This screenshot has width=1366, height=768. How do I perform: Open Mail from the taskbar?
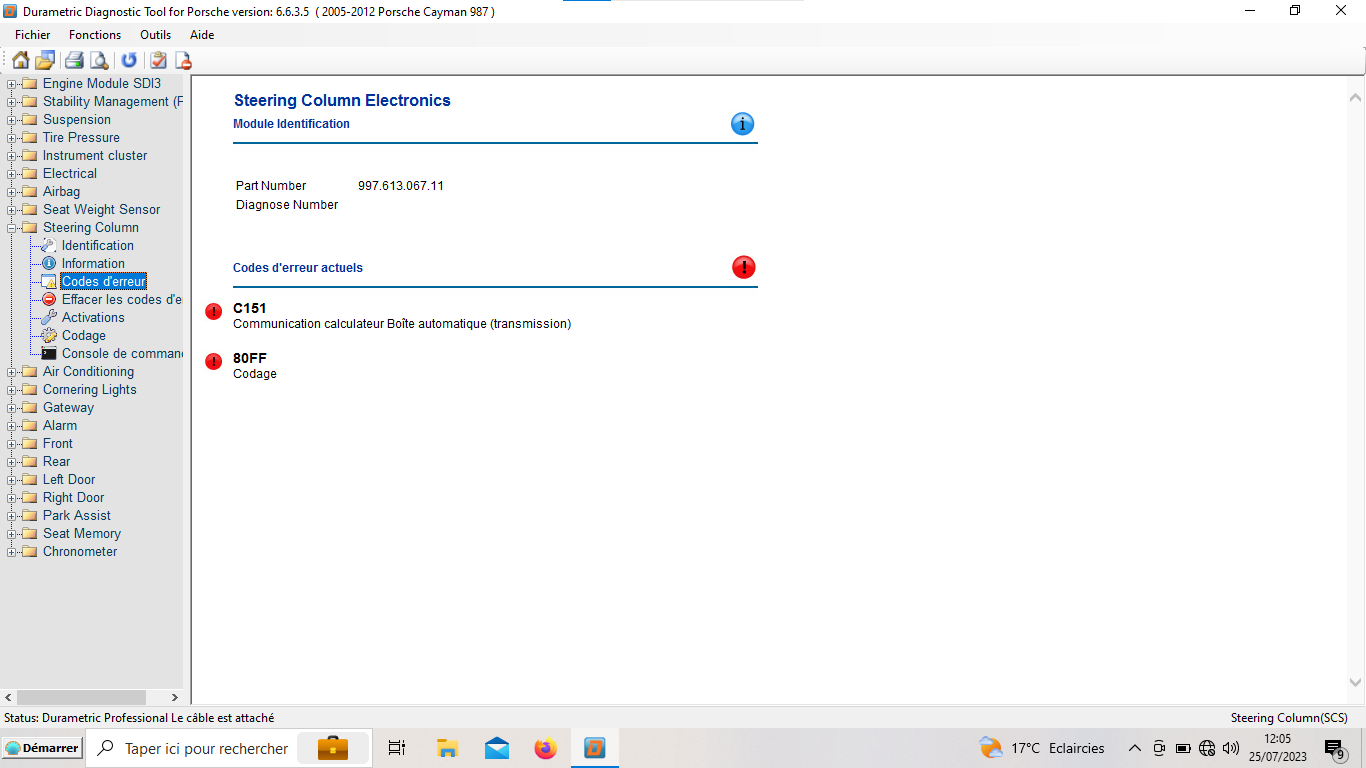tap(496, 748)
